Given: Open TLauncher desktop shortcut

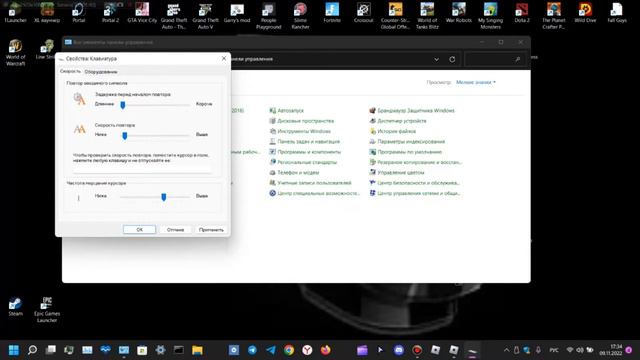Looking at the screenshot, I should (x=16, y=13).
